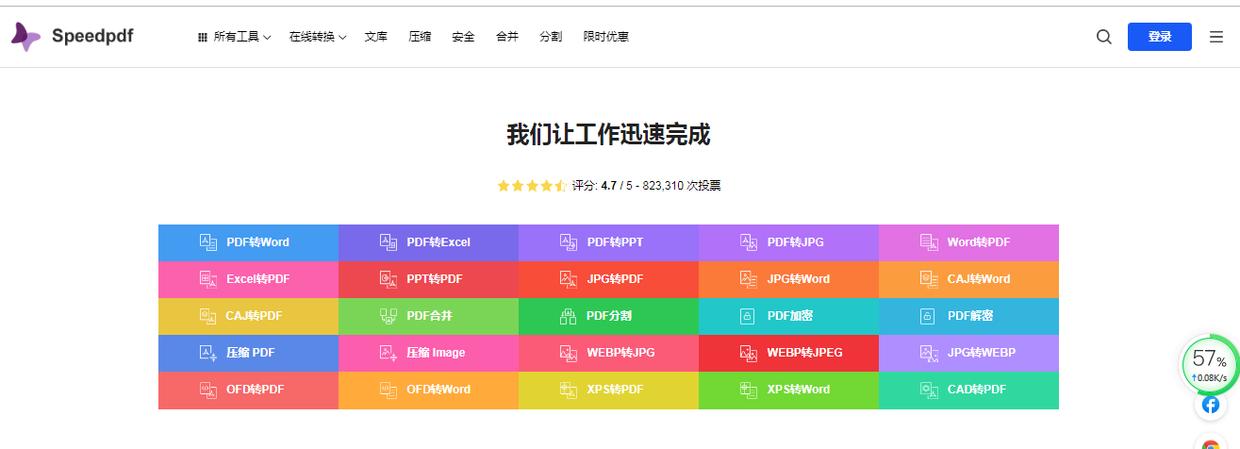Open the 限时优惠 menu item
Viewport: 1240px width, 449px height.
click(606, 37)
